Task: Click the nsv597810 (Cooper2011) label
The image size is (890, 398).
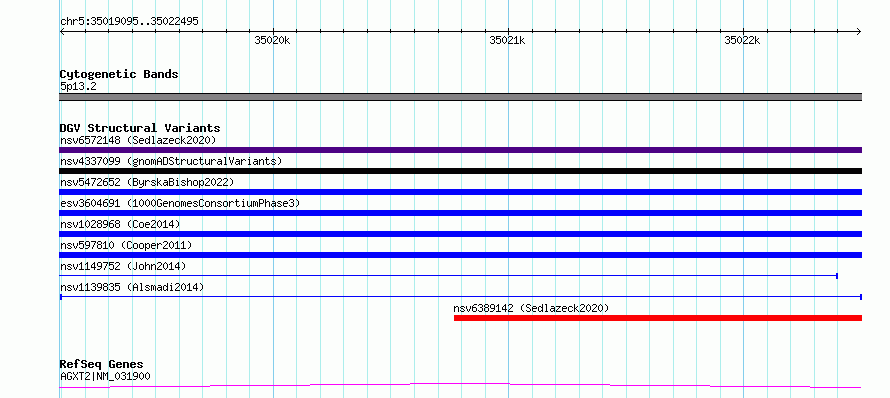Action: (126, 245)
